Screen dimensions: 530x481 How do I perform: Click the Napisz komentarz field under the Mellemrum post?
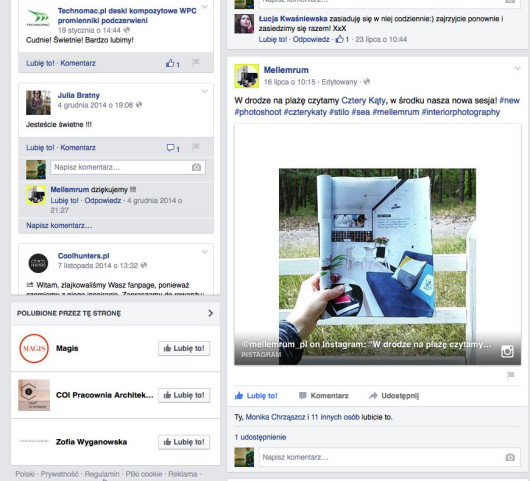[390, 457]
